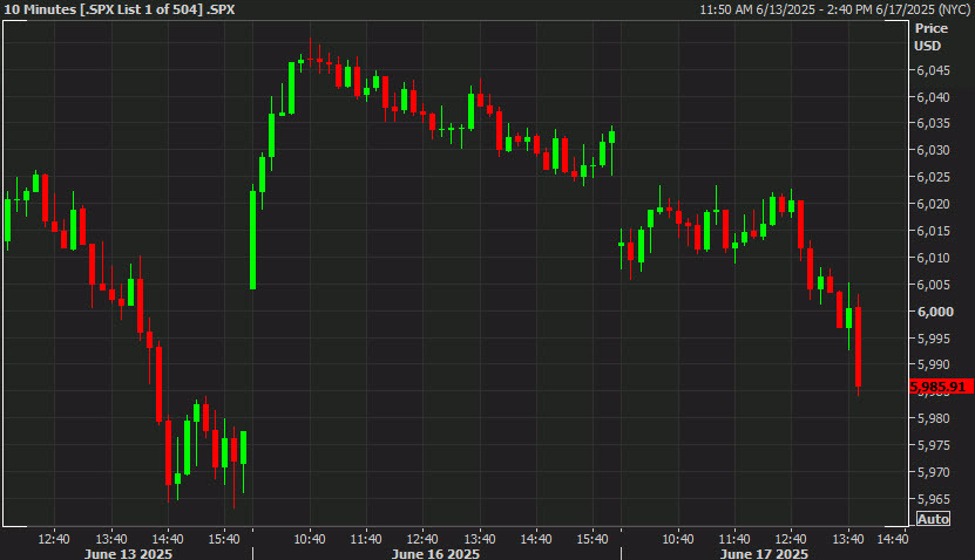975x560 pixels.
Task: Click the 6,020 price axis label
Action: click(933, 204)
